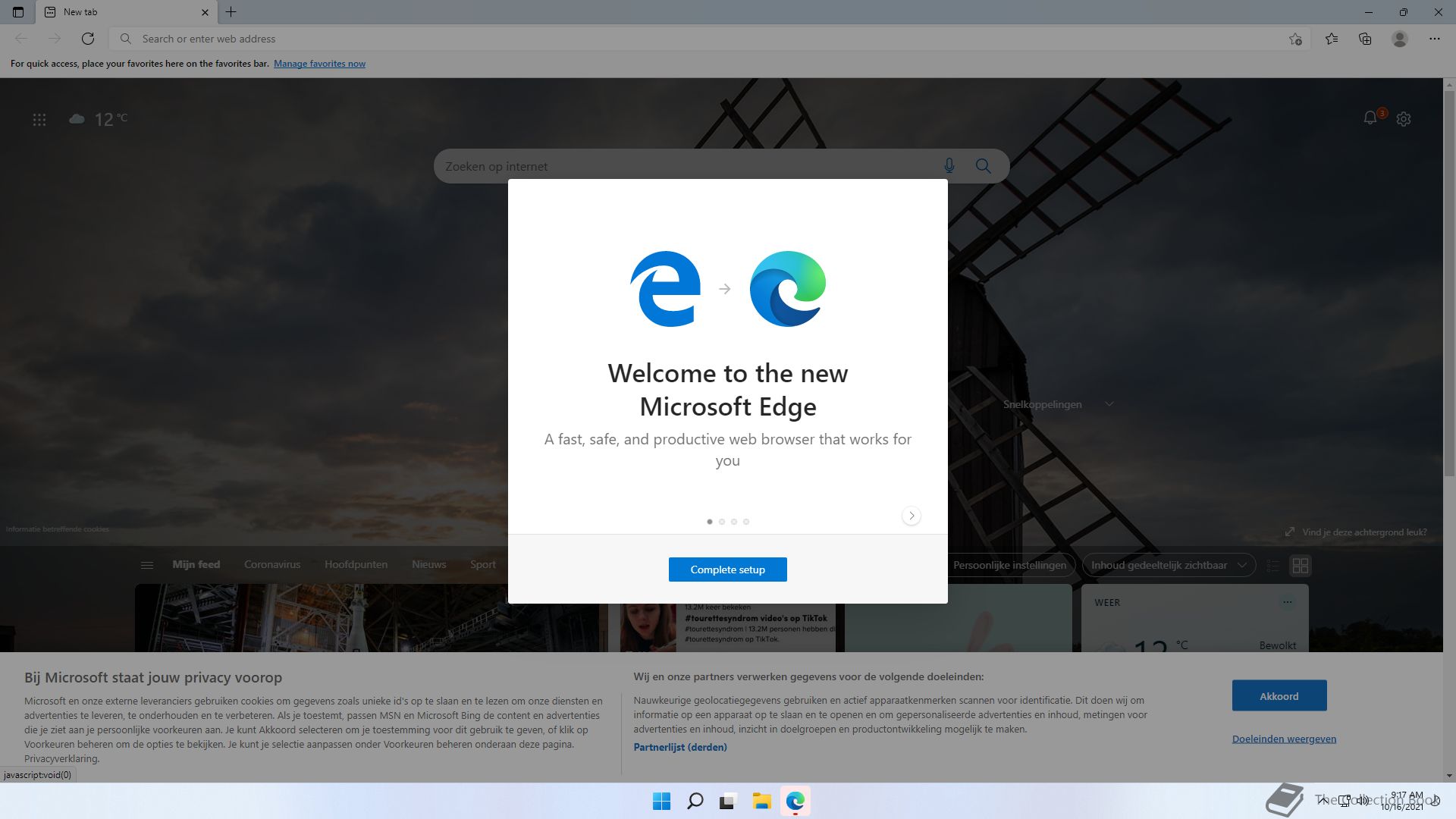
Task: Open the 12°C weather widget
Action: [x=99, y=119]
